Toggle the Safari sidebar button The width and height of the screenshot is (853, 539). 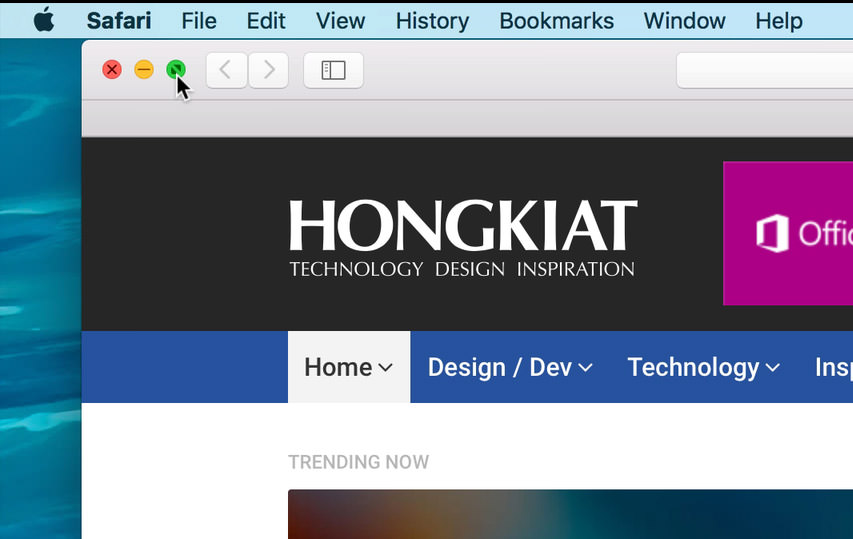333,70
